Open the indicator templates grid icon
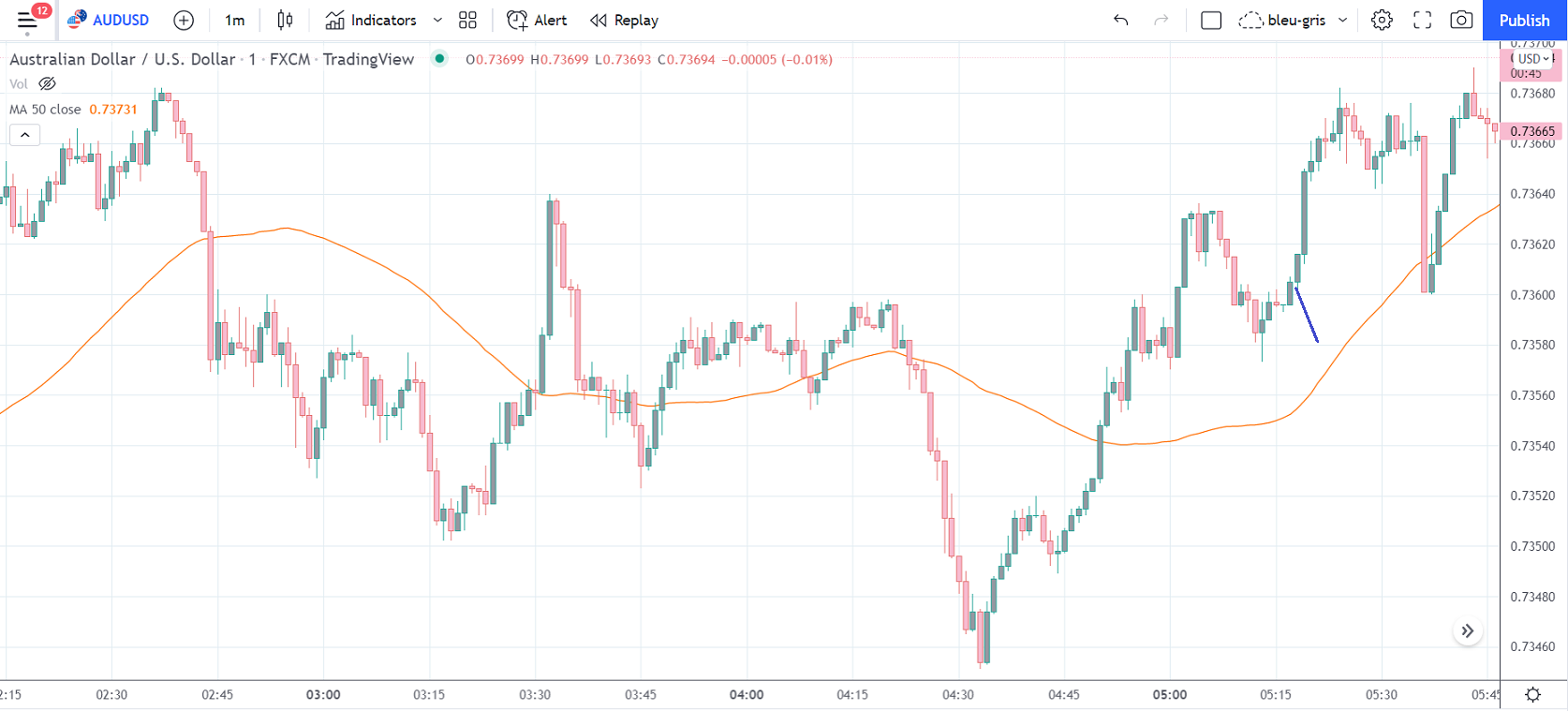Viewport: 1568px width, 711px height. pyautogui.click(x=467, y=20)
